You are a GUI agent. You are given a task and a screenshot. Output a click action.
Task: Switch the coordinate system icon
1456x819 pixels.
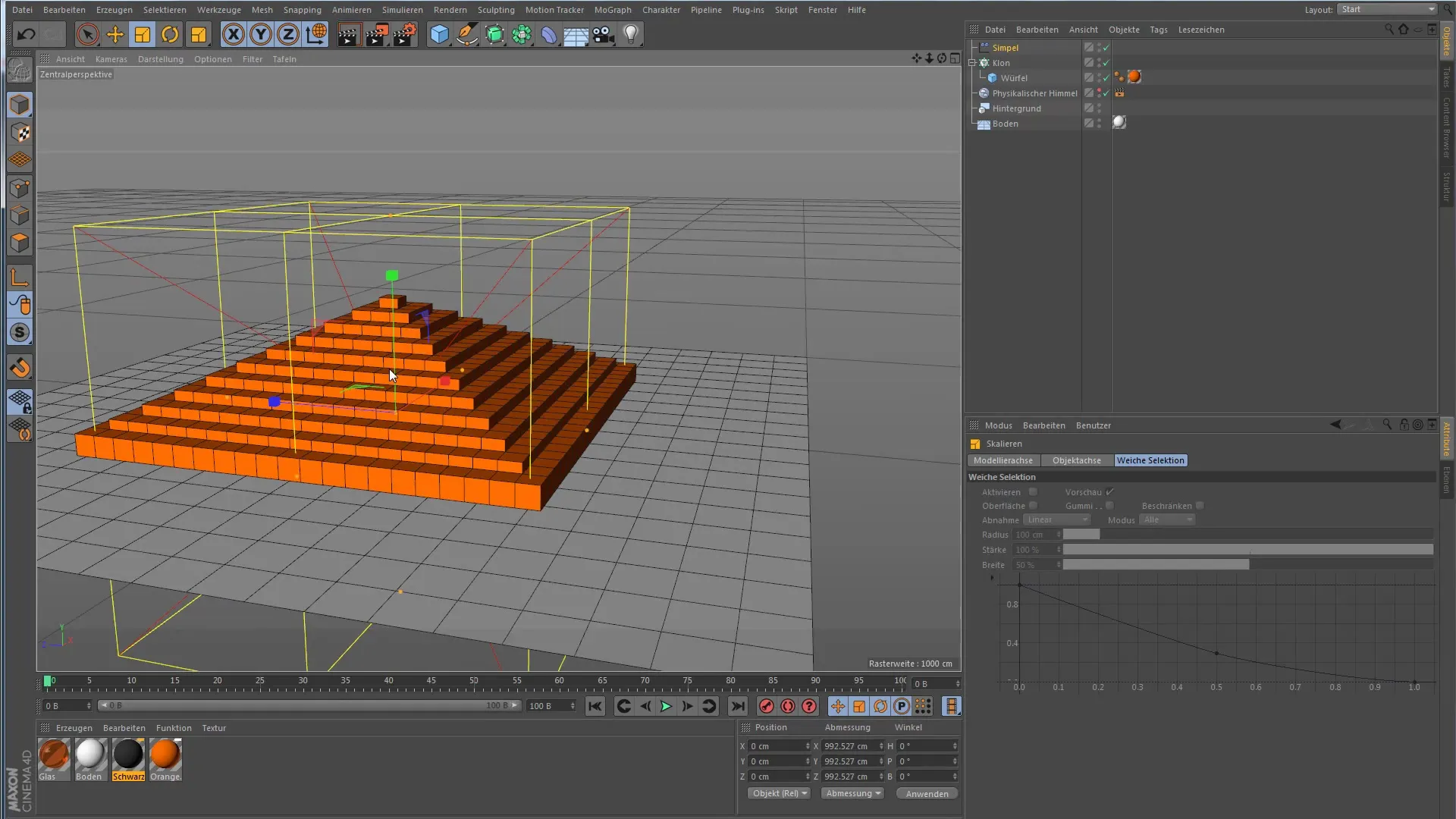tap(316, 34)
